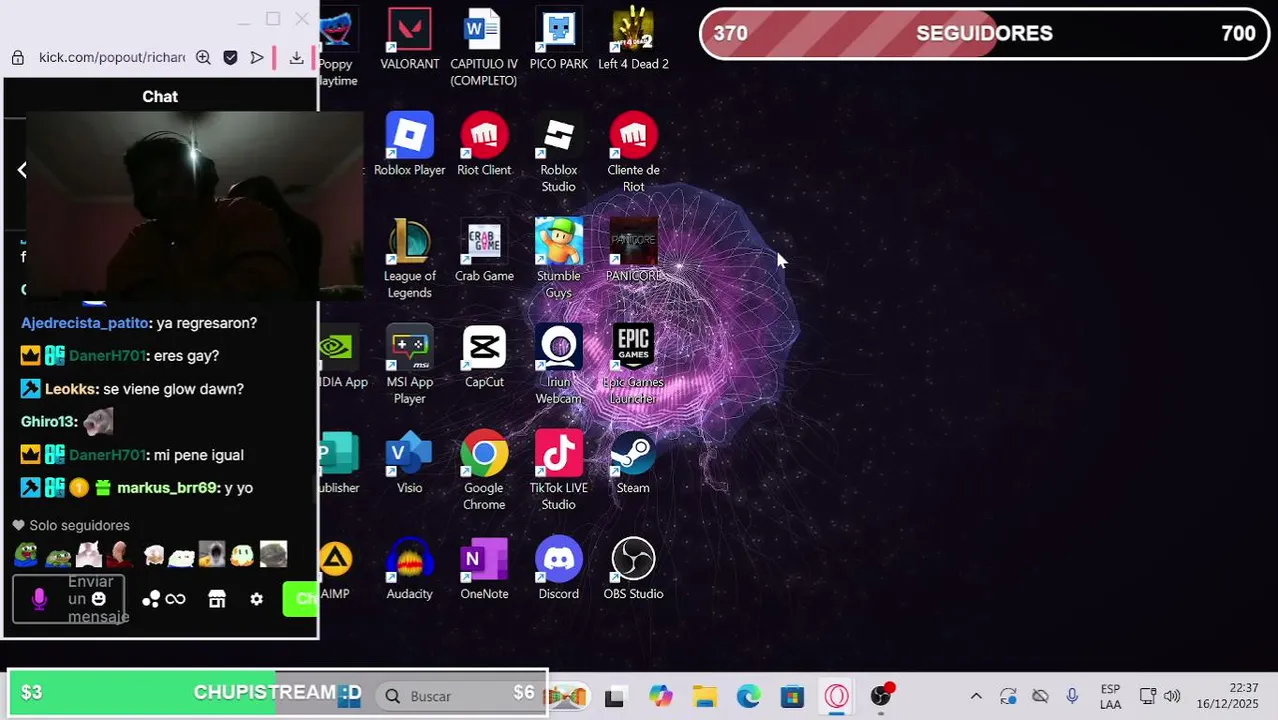Click the webcam preview in chat
The image size is (1278, 720).
pos(195,205)
